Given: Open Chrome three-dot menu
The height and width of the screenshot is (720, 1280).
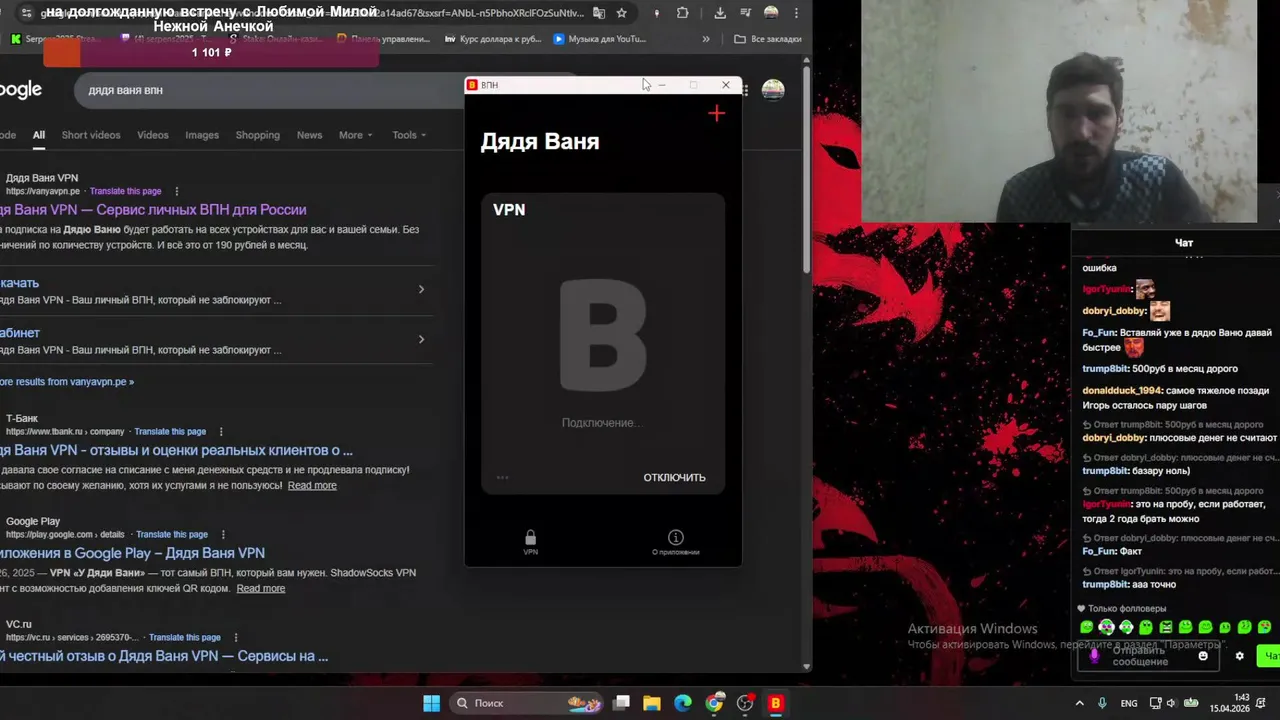Looking at the screenshot, I should 797,13.
